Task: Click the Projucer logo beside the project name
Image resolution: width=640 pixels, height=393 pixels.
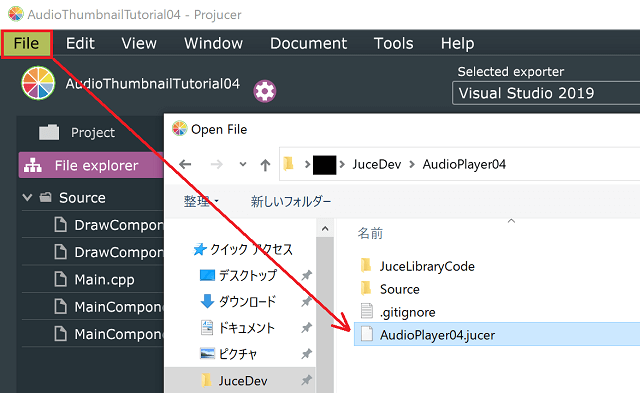Action: (38, 83)
